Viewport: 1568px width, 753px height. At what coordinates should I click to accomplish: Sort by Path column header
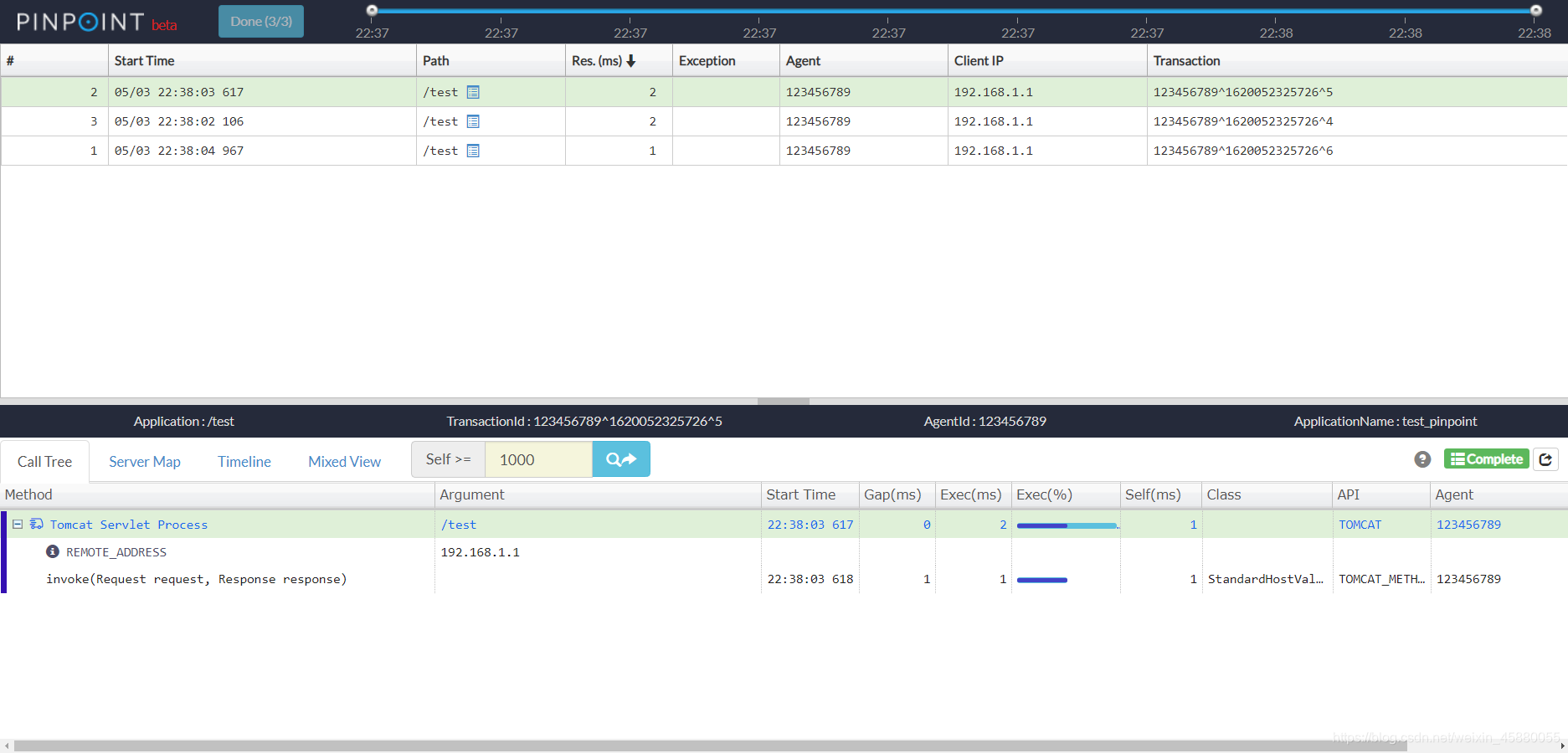pyautogui.click(x=491, y=61)
